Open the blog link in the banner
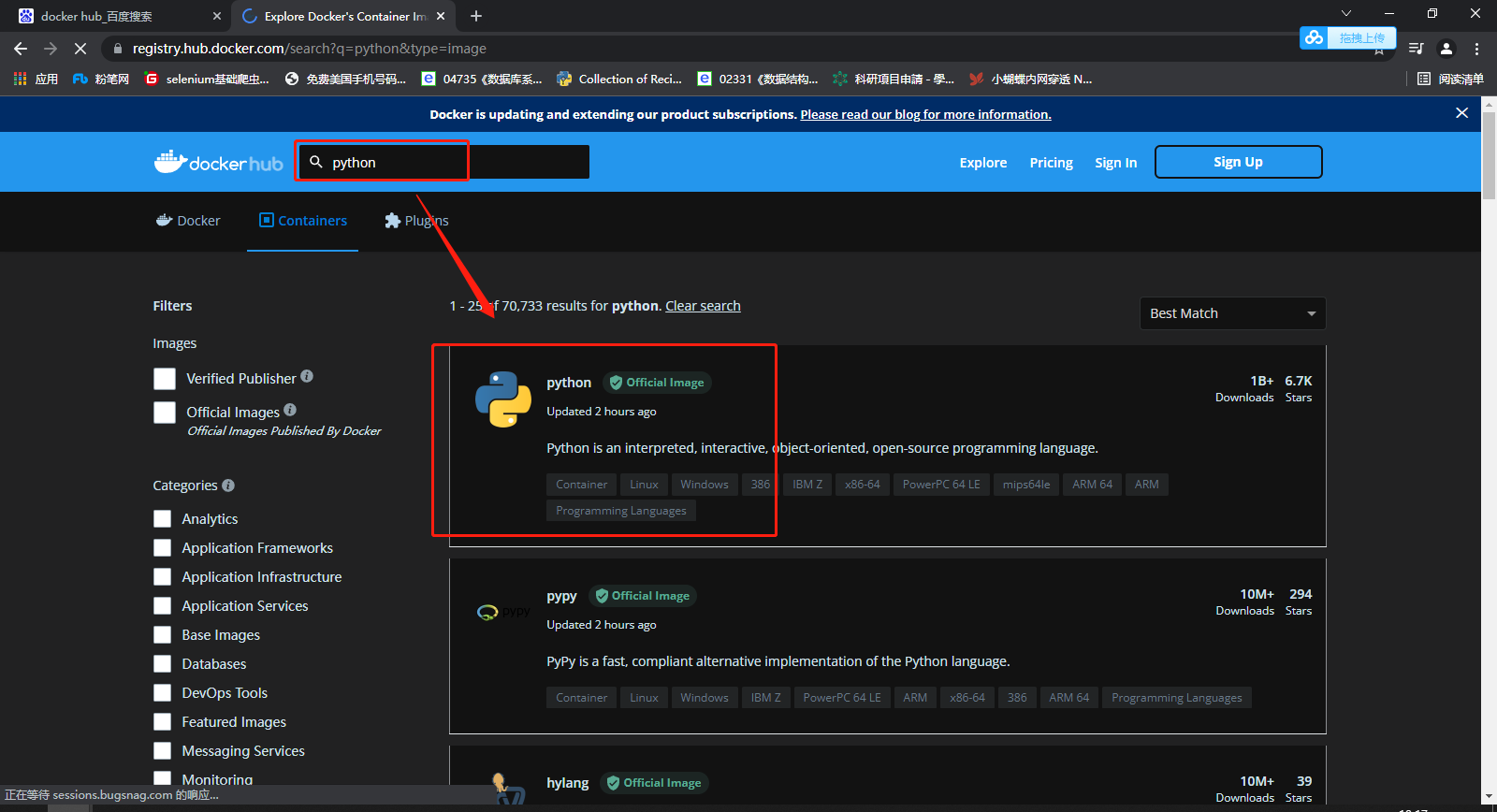Screen dimensions: 1497x812 coord(925,114)
